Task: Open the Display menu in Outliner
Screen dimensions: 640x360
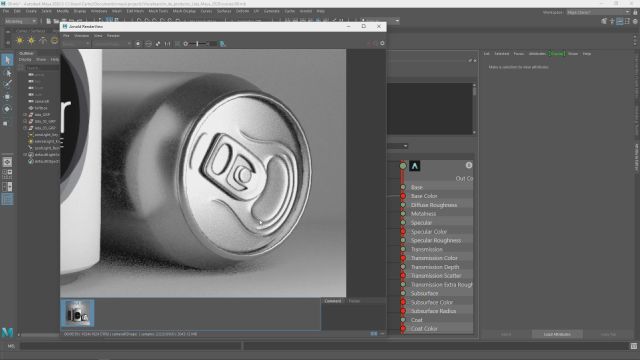Action: click(x=25, y=60)
